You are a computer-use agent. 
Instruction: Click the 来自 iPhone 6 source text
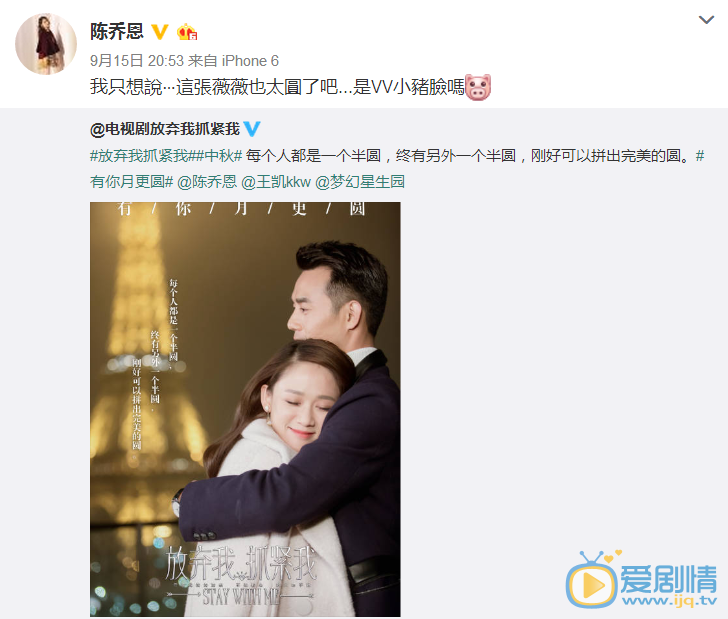point(233,61)
